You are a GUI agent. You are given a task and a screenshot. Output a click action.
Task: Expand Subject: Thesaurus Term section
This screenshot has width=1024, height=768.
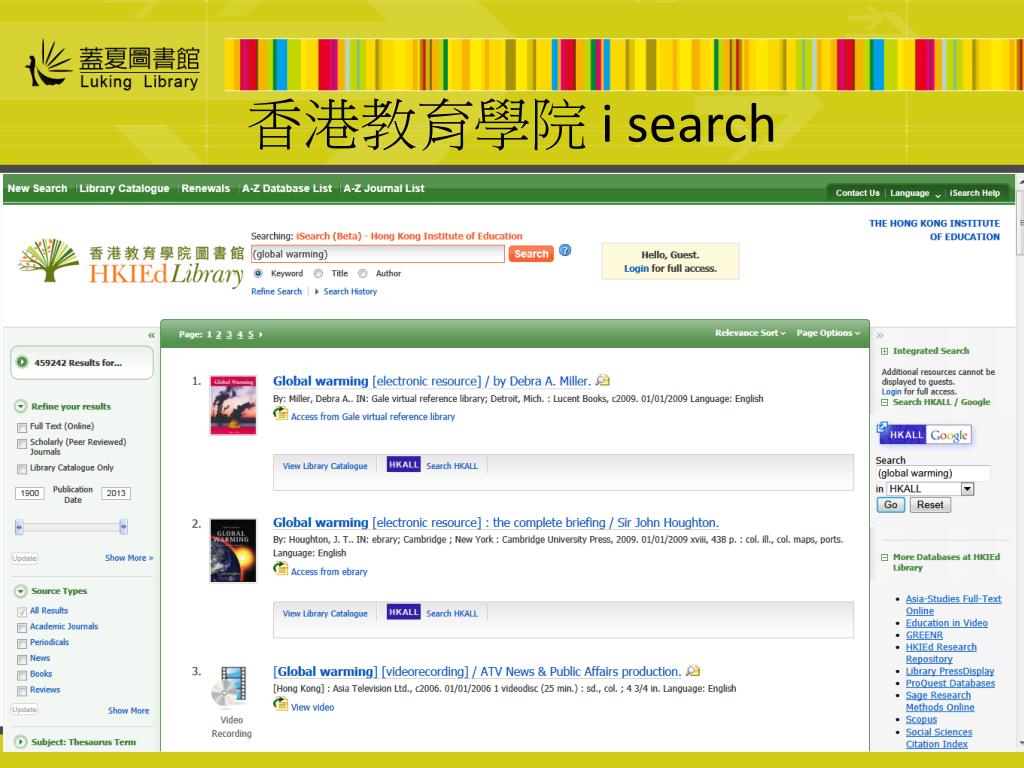[21, 742]
